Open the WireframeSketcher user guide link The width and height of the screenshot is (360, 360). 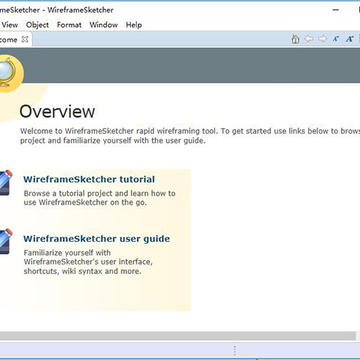[x=97, y=239]
